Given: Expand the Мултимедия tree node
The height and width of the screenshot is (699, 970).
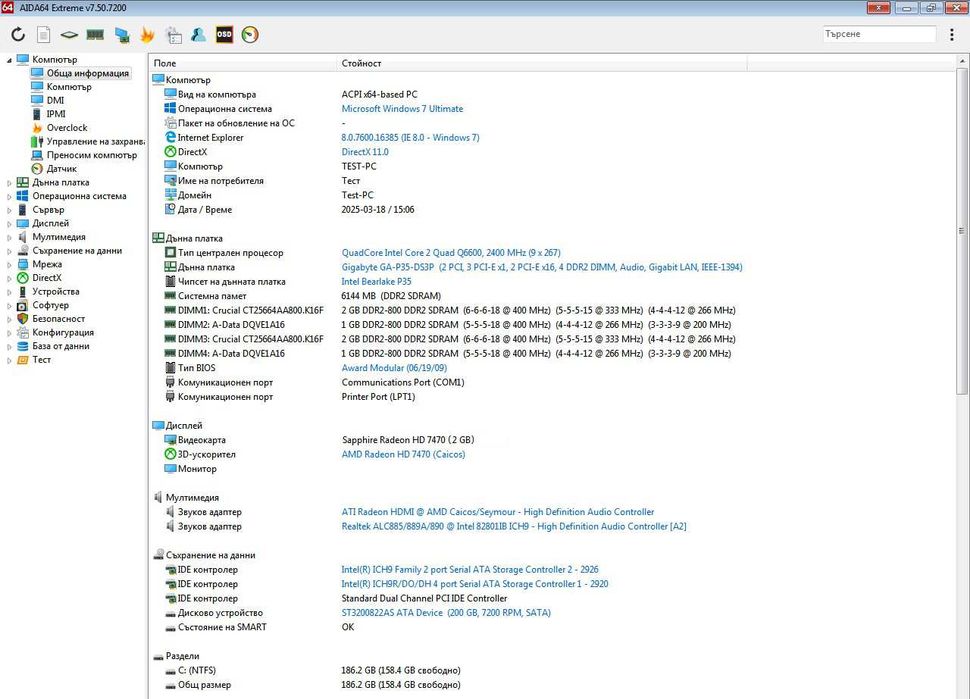Looking at the screenshot, I should pos(9,238).
